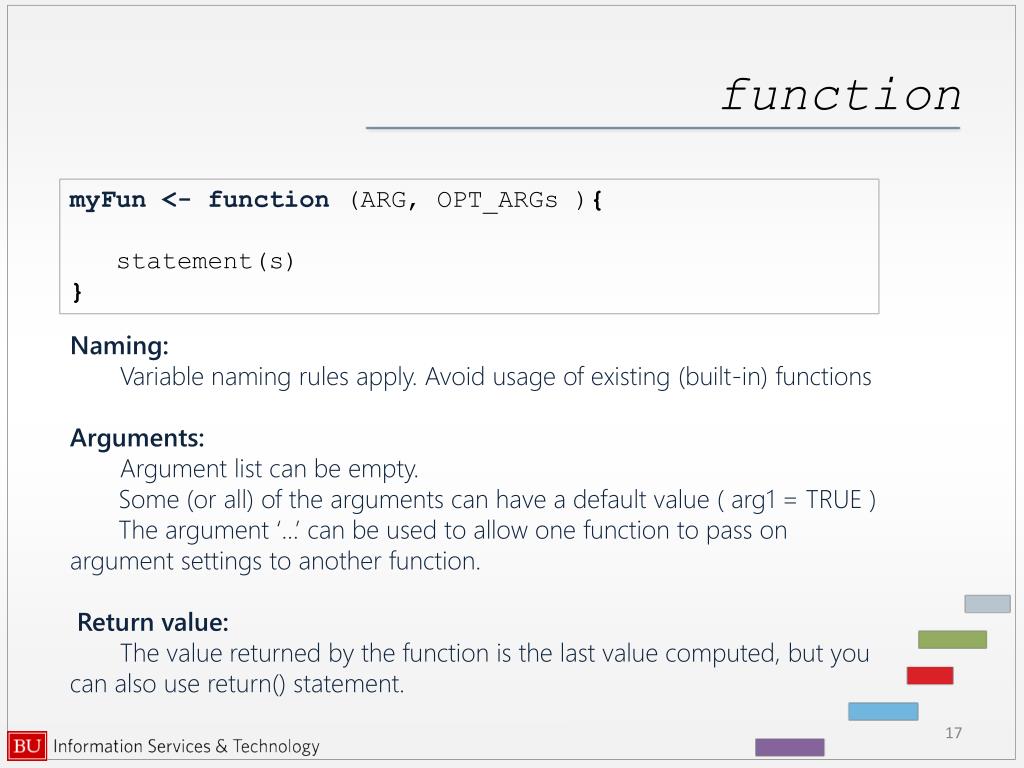This screenshot has width=1024, height=768.
Task: Click the 'Variable naming rules apply' sentence
Action: pyautogui.click(x=268, y=377)
